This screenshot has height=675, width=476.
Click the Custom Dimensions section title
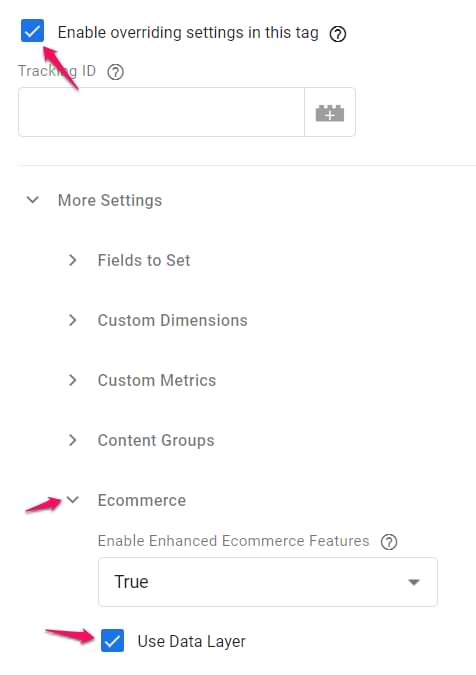tap(173, 320)
